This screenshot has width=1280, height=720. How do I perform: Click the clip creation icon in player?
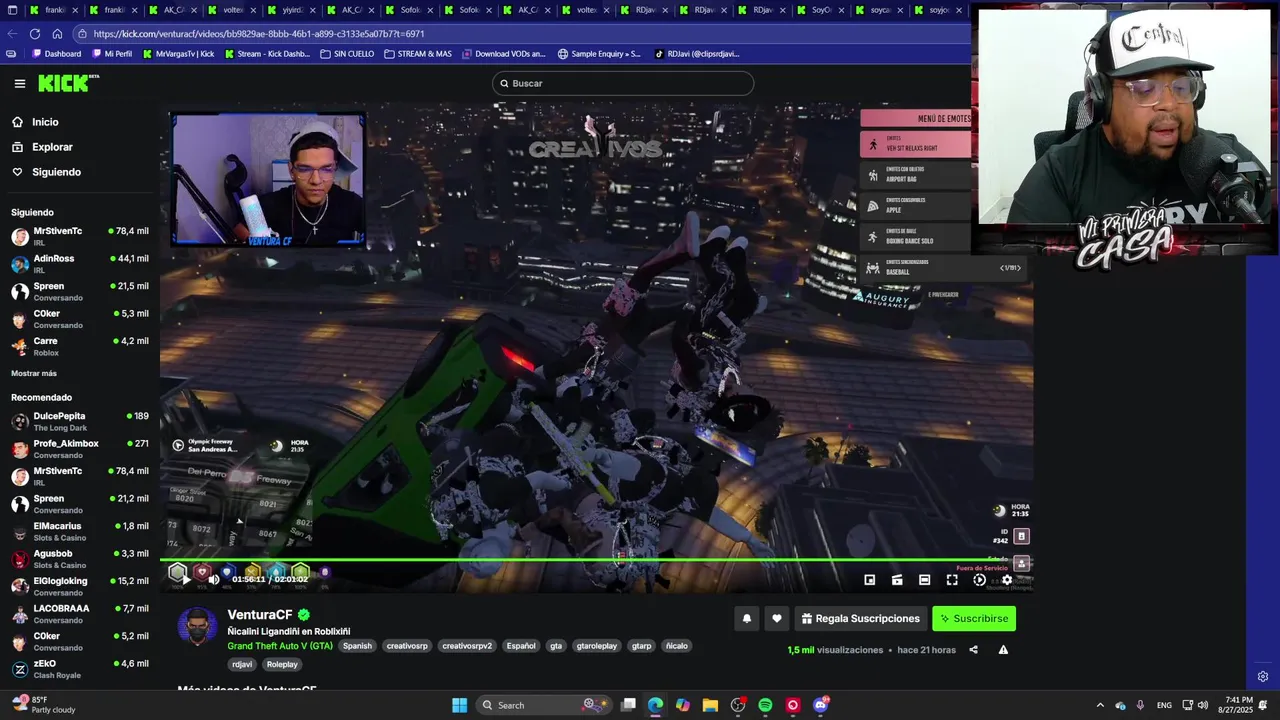click(x=897, y=580)
